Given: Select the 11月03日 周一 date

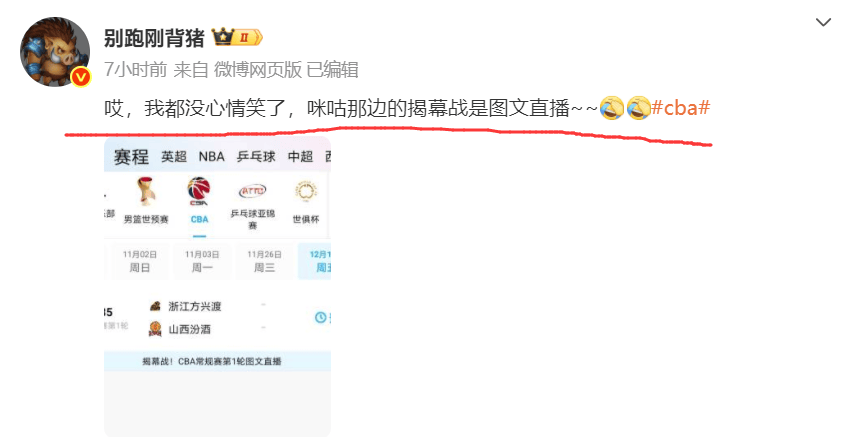Looking at the screenshot, I should pyautogui.click(x=202, y=261).
